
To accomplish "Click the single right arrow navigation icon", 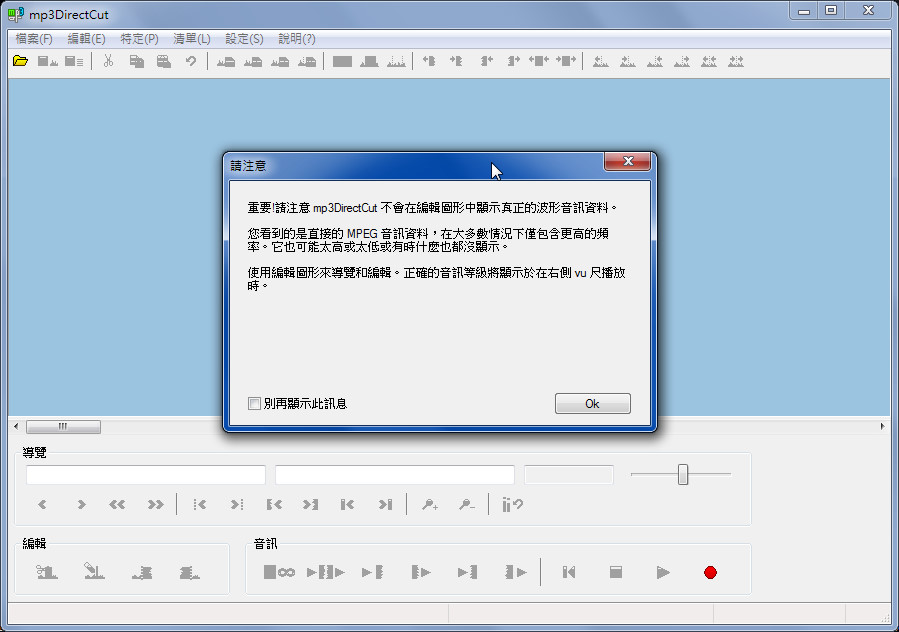I will (x=81, y=505).
